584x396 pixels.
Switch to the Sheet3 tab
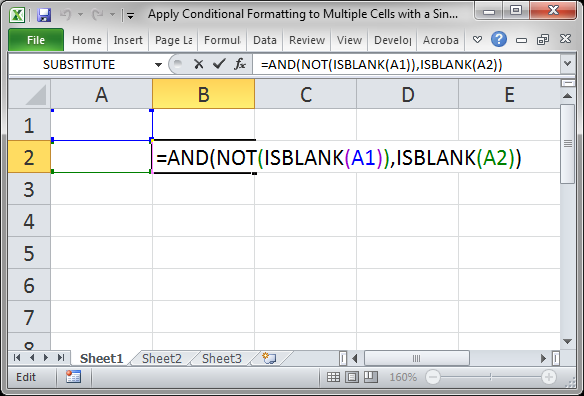point(222,358)
